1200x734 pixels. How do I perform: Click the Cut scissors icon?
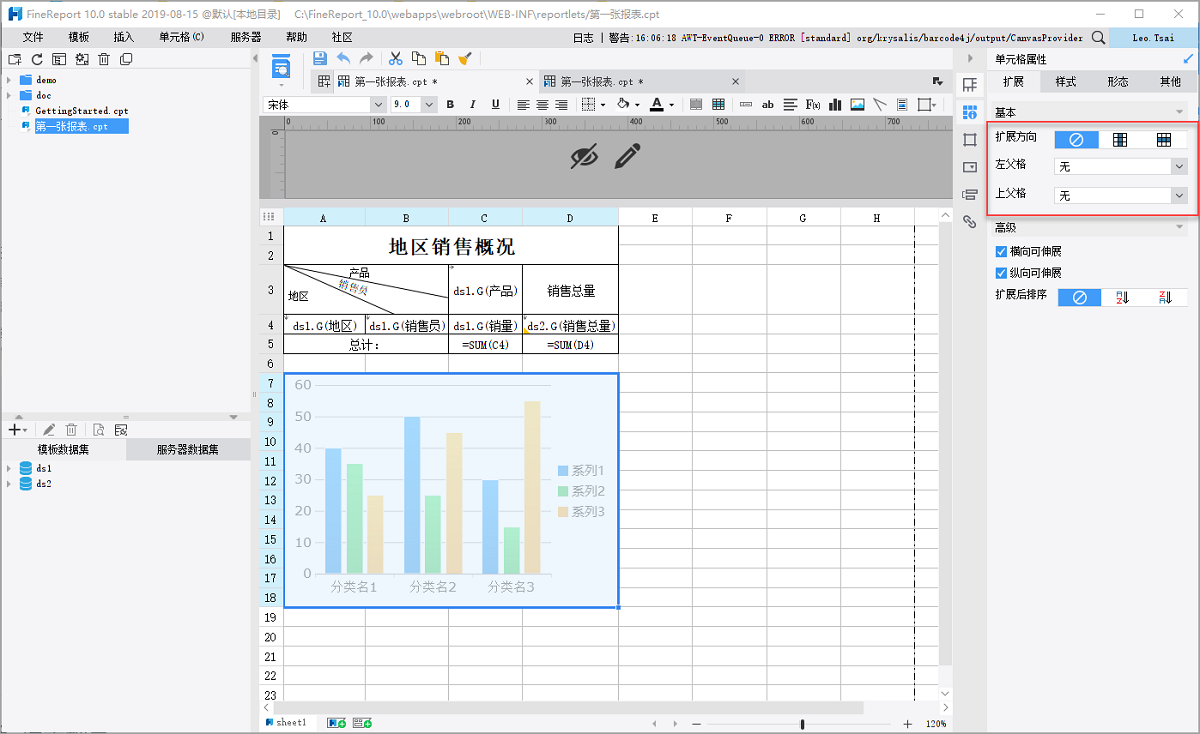pyautogui.click(x=396, y=59)
